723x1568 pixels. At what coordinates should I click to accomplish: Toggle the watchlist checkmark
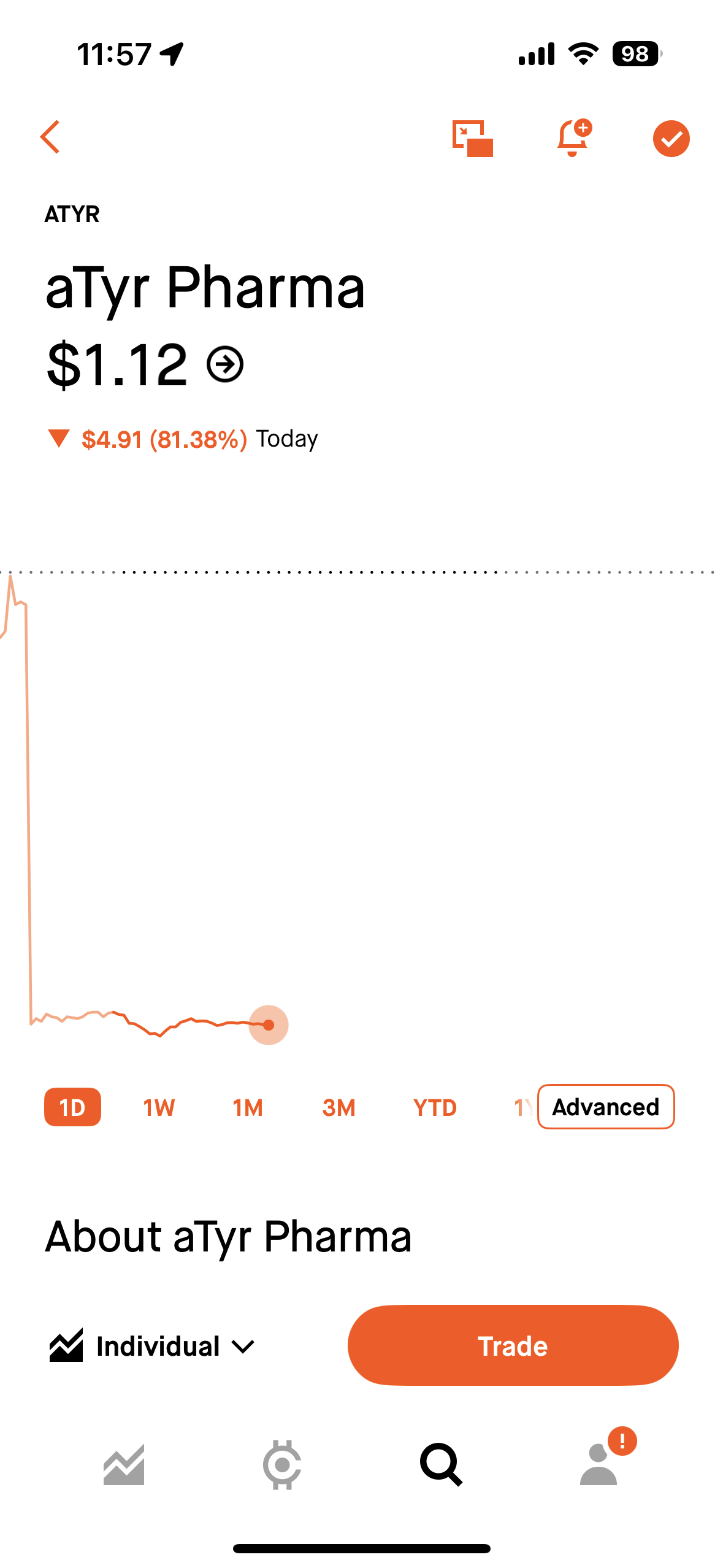pos(671,139)
